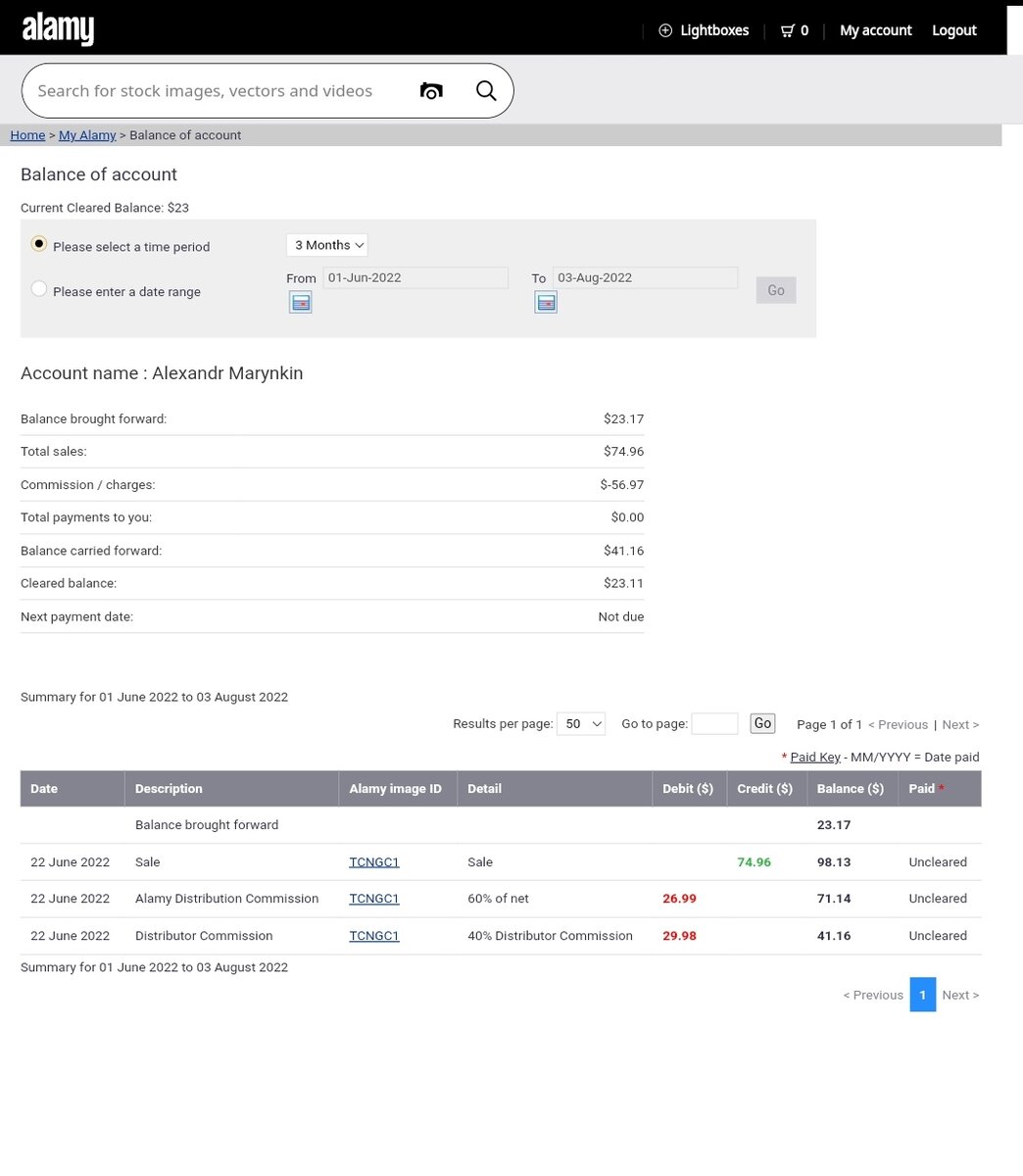Follow the My Alamy breadcrumb link
The width and height of the screenshot is (1023, 1176).
(87, 135)
